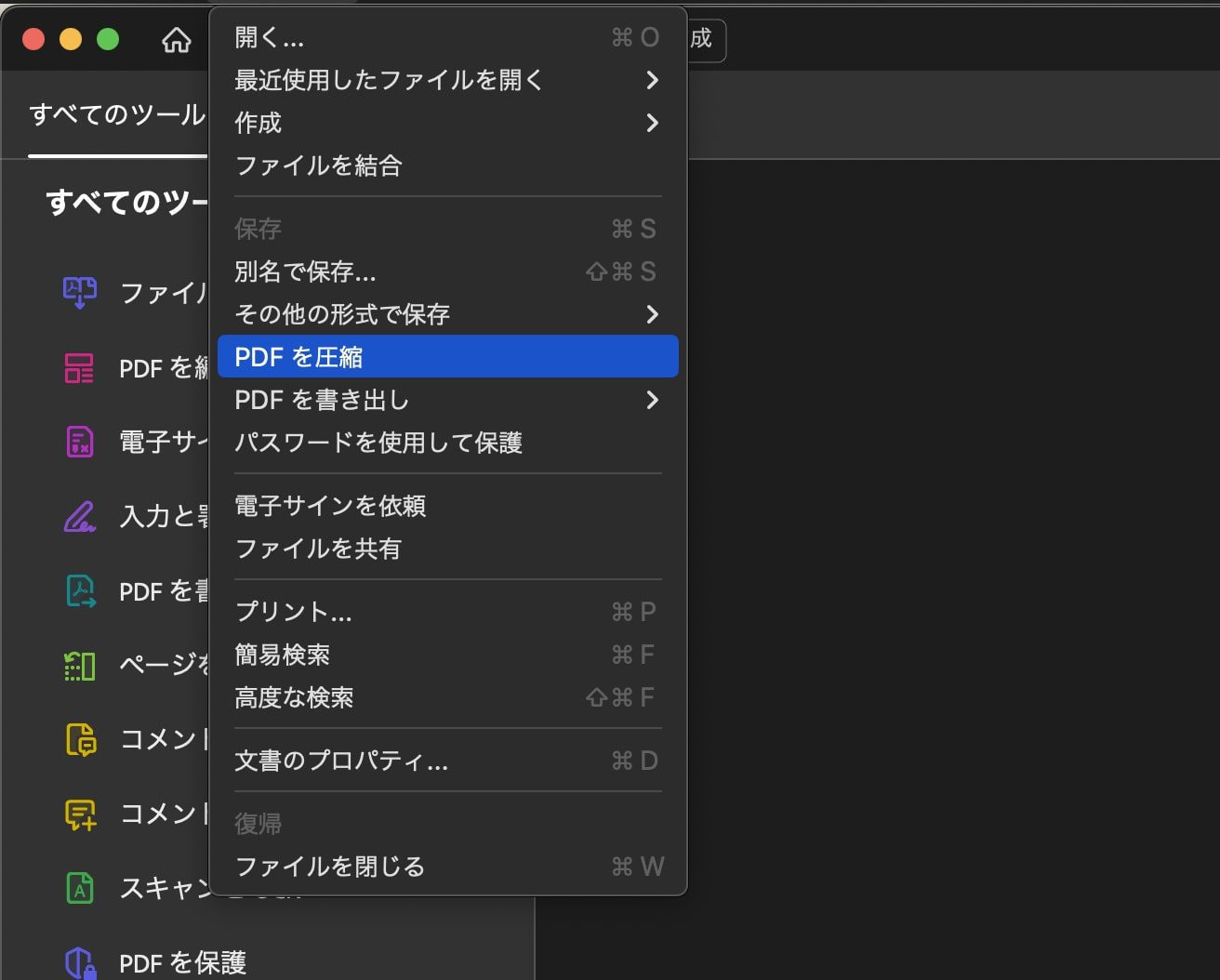The height and width of the screenshot is (980, 1220).
Task: Choose PDF を圧縮 menu item
Action: point(447,357)
